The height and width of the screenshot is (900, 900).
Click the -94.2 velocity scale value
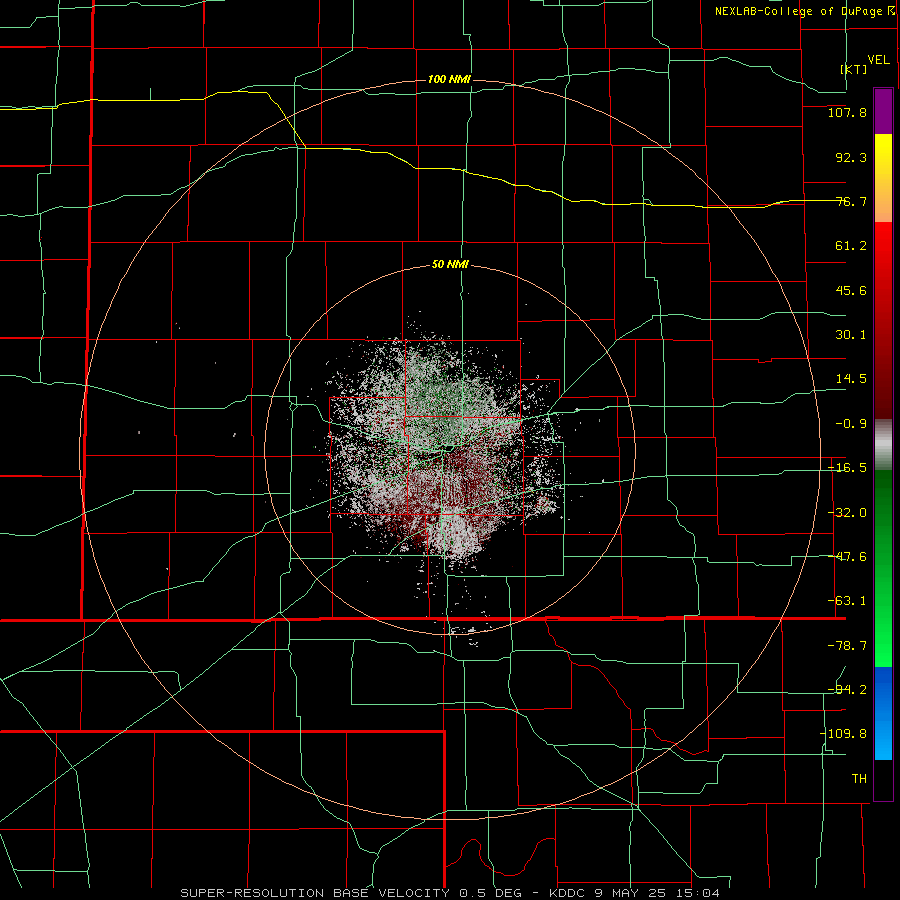coord(847,689)
